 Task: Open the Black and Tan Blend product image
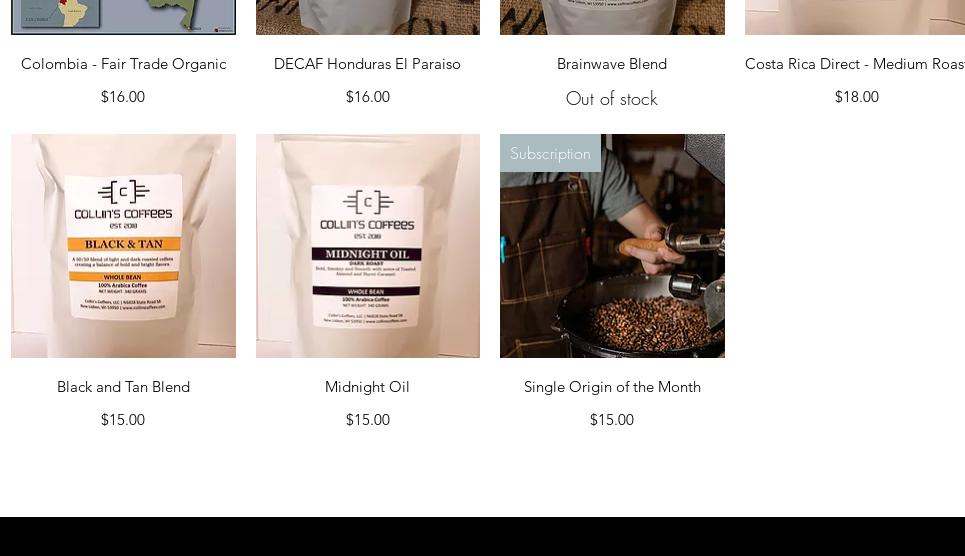123,246
